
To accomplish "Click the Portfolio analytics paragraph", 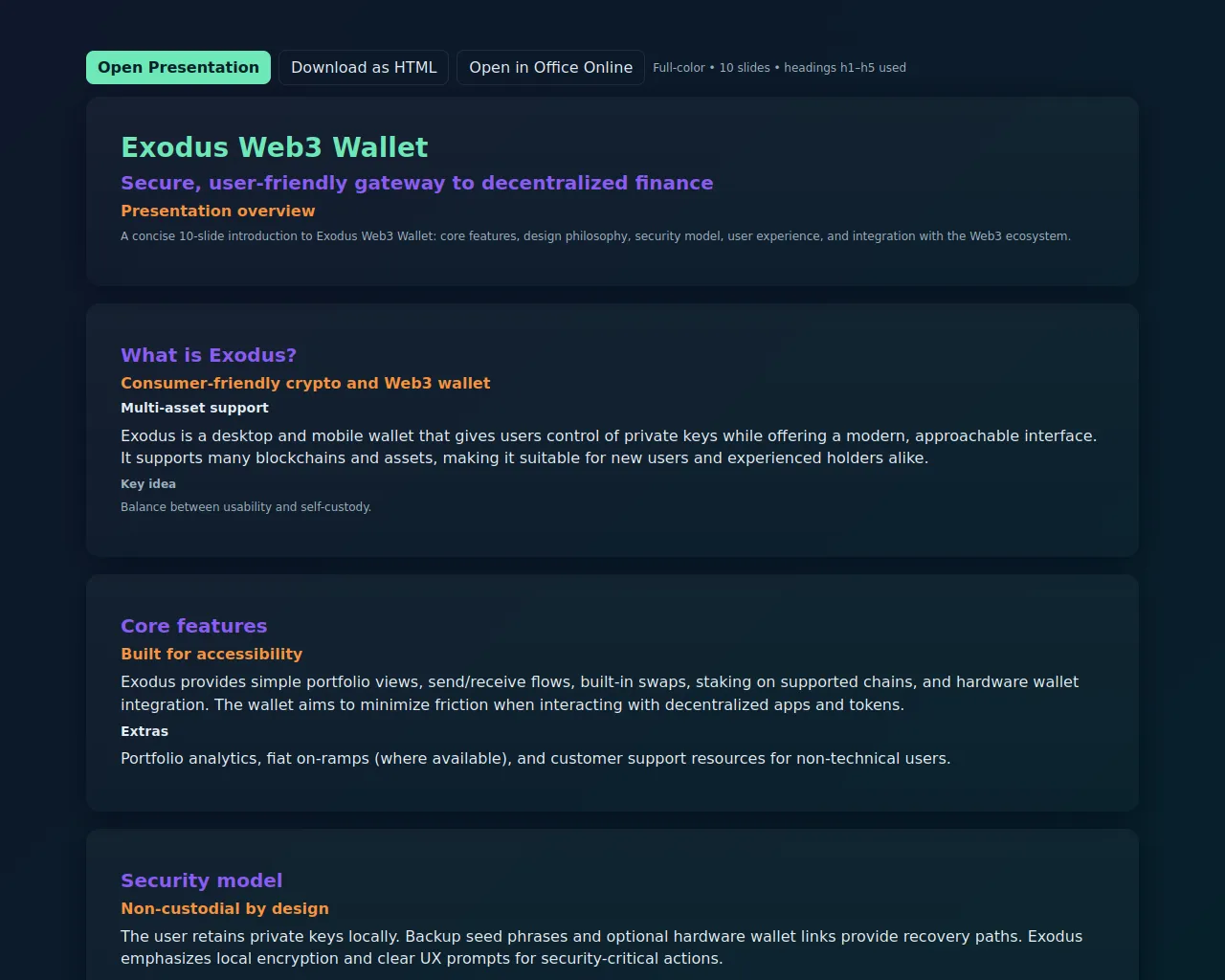I will [x=536, y=758].
